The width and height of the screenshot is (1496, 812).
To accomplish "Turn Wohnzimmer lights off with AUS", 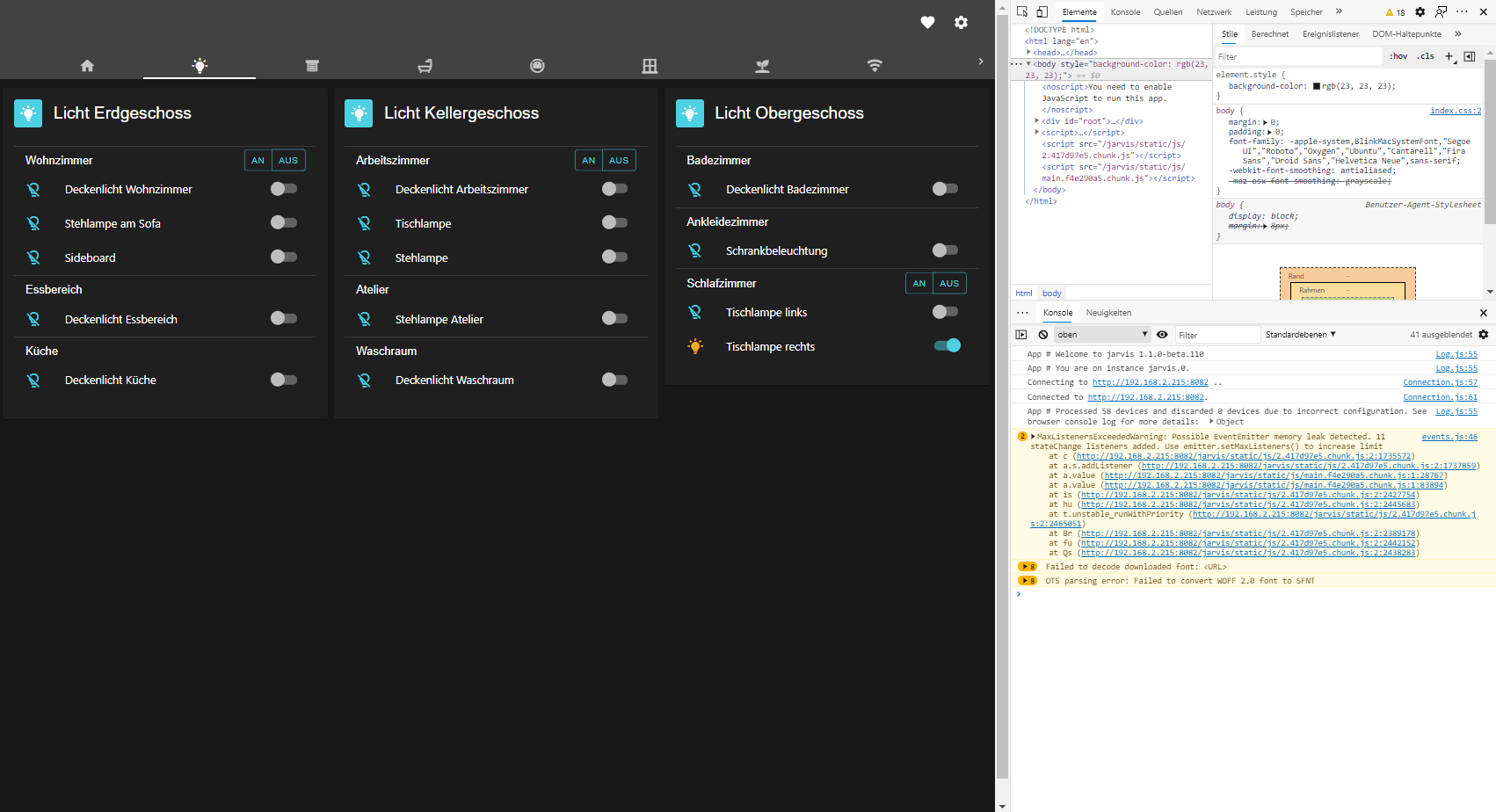I will click(288, 160).
